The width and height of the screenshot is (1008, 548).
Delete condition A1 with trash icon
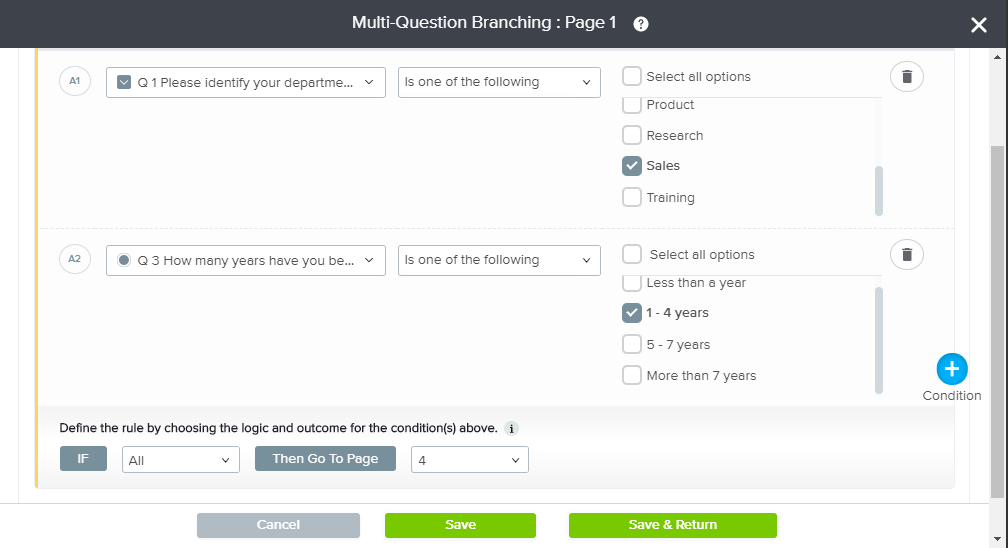906,77
